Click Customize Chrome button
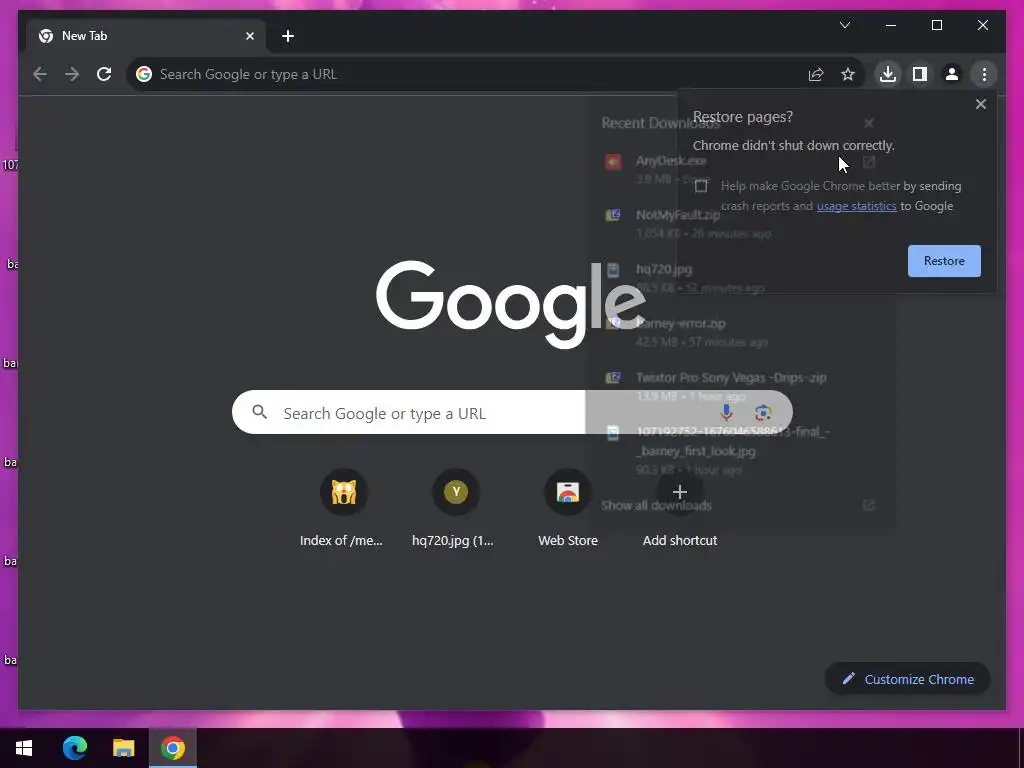Image resolution: width=1024 pixels, height=768 pixels. point(907,679)
